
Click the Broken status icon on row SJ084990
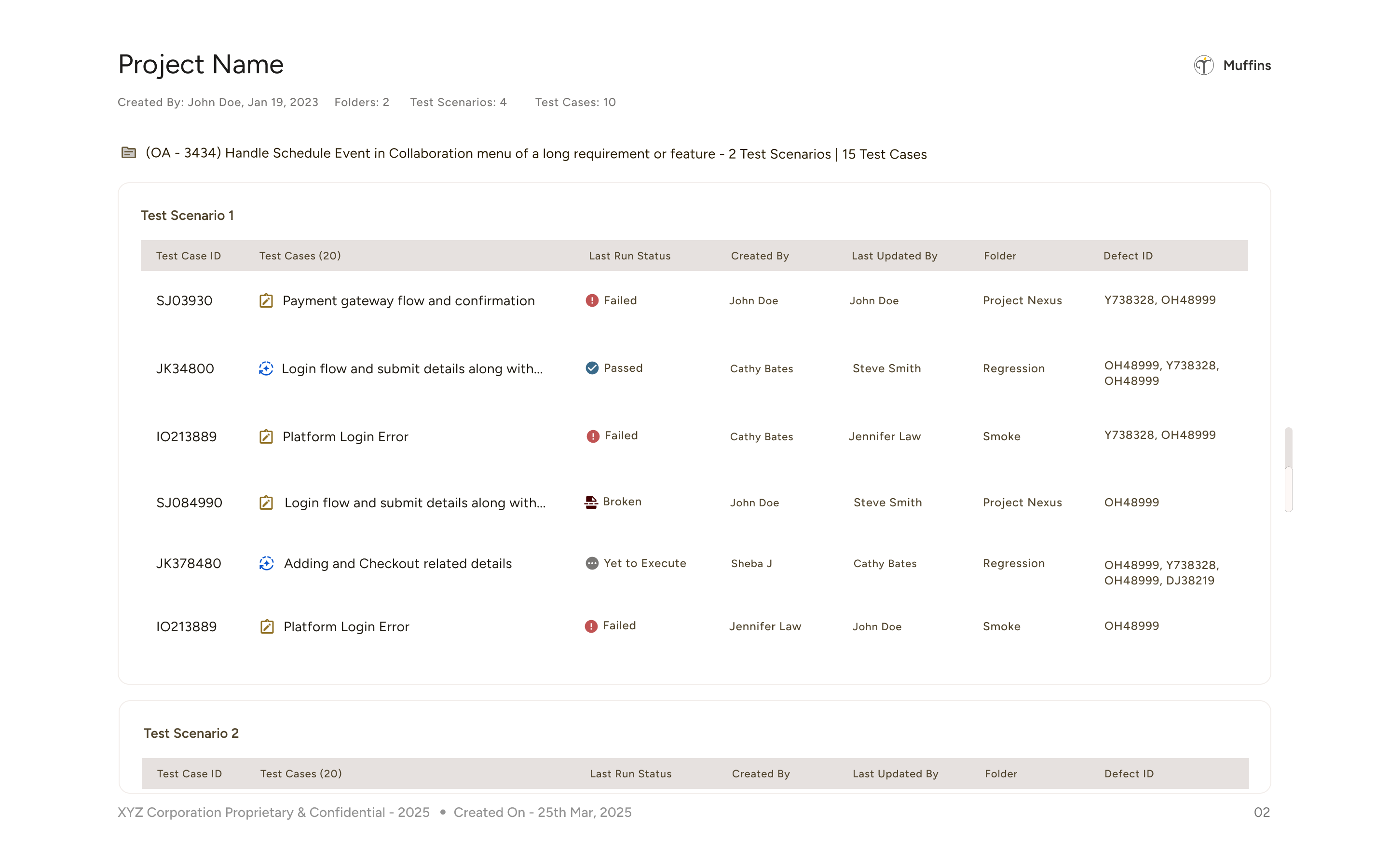[591, 501]
